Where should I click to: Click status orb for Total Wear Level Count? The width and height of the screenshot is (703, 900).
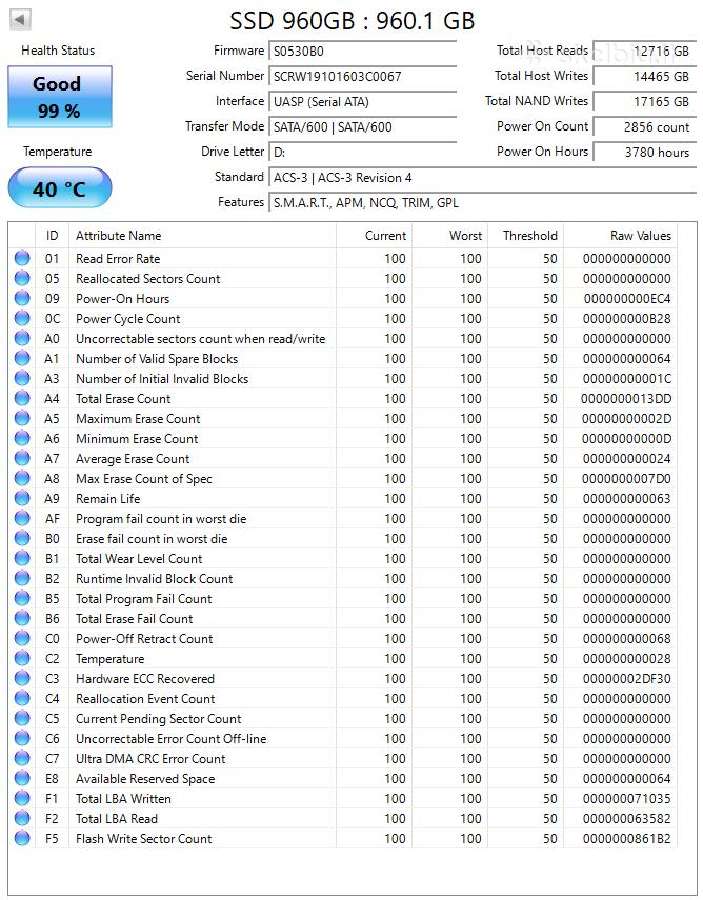[x=22, y=558]
